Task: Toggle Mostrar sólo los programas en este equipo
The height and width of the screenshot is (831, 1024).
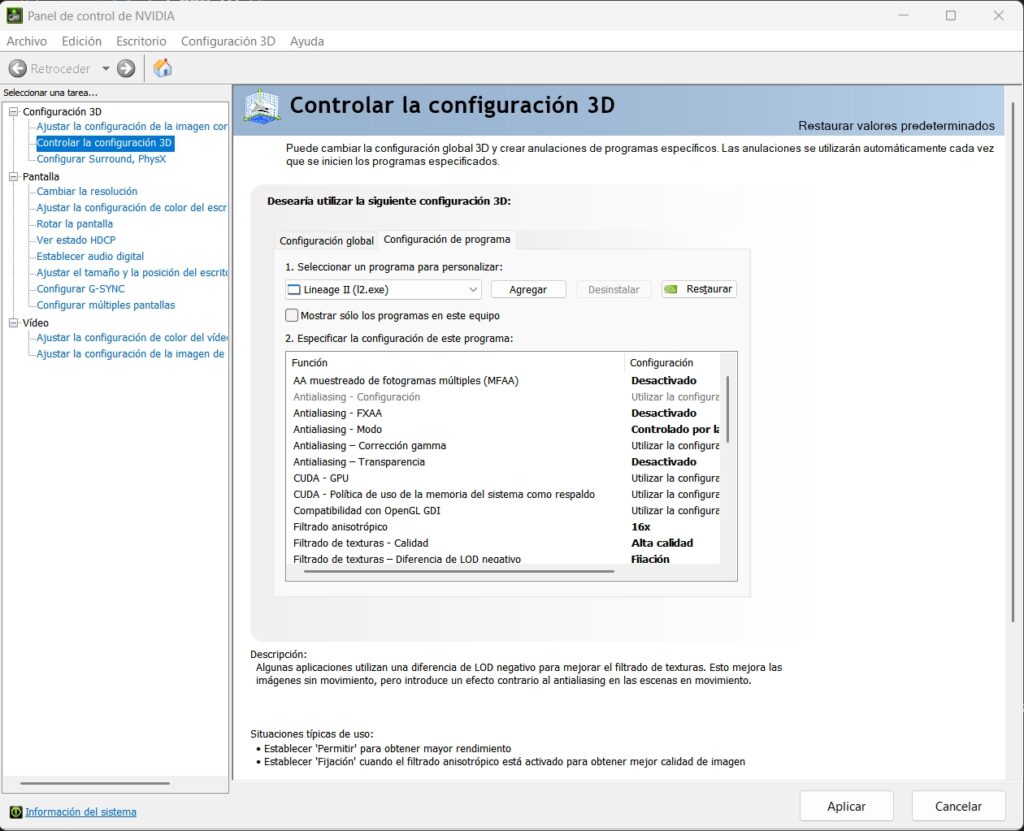Action: (x=292, y=316)
